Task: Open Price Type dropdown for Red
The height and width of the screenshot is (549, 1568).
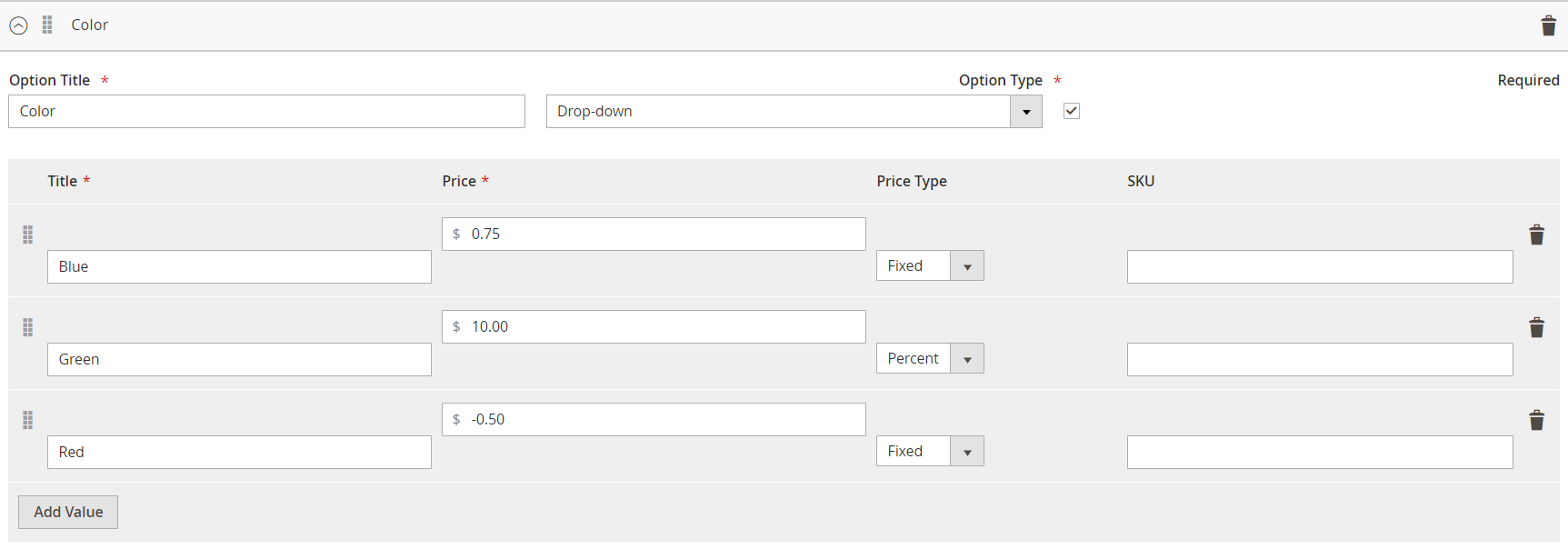Action: click(x=929, y=452)
